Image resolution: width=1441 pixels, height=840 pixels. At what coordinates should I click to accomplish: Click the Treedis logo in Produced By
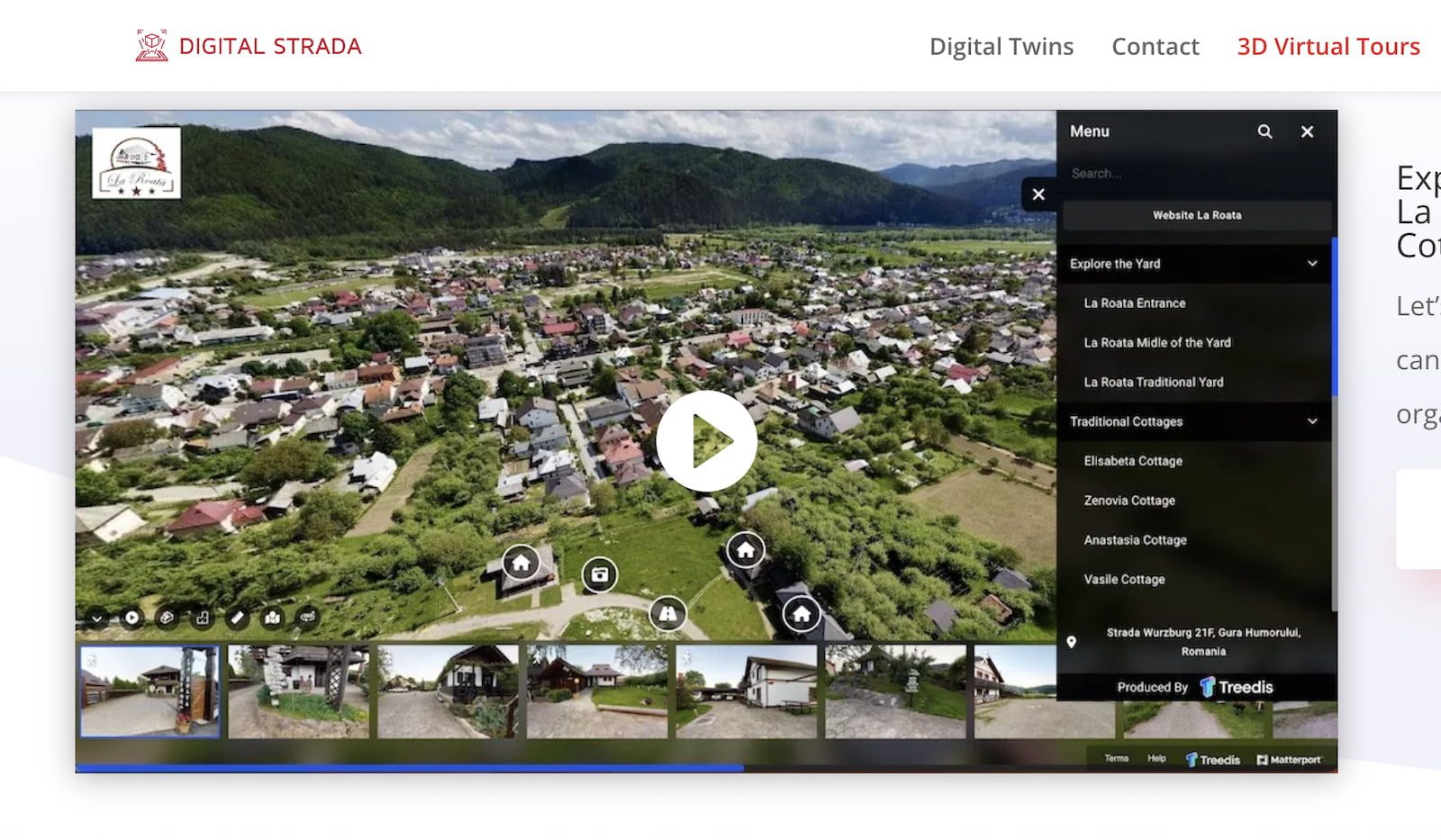click(1237, 687)
